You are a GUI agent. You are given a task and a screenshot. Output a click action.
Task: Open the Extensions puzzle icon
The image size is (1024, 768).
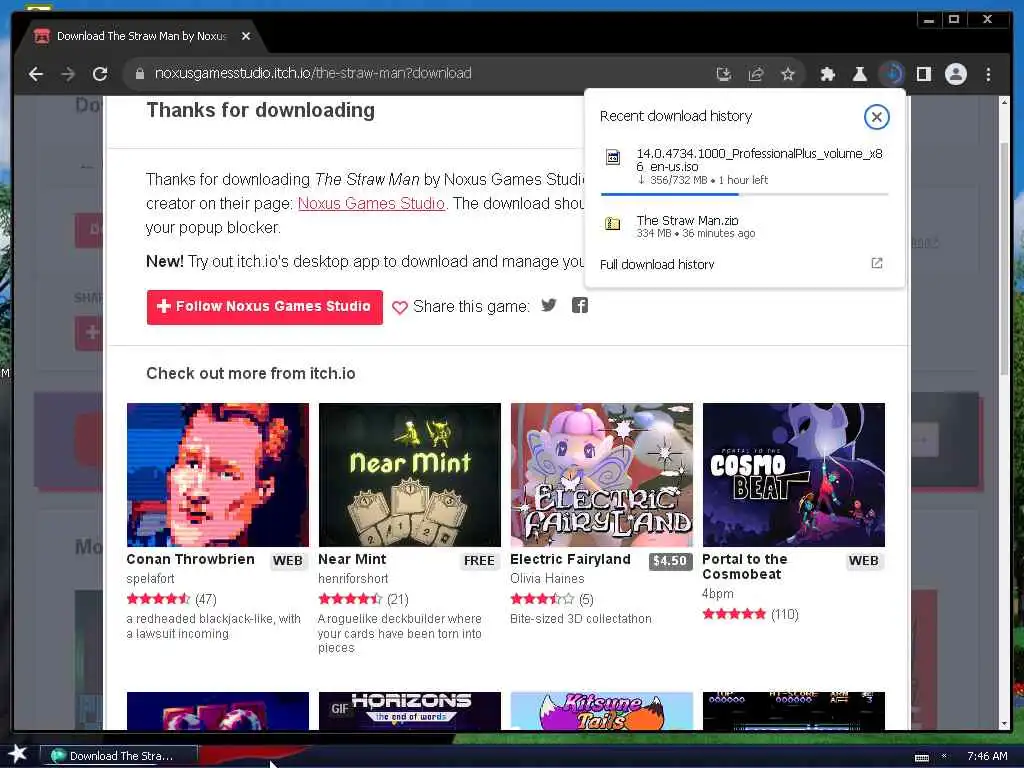[x=827, y=74]
